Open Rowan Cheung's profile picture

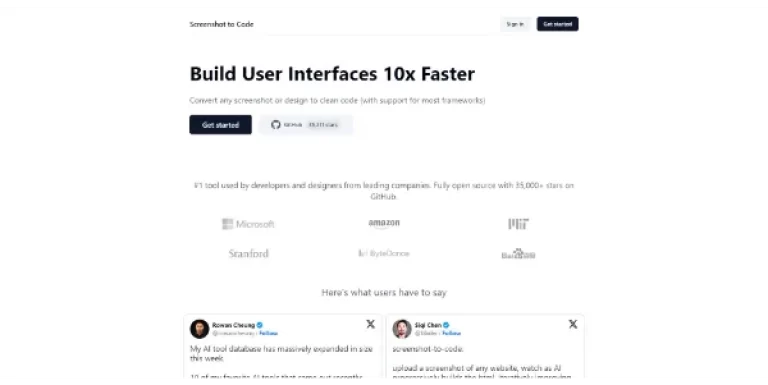(199, 329)
